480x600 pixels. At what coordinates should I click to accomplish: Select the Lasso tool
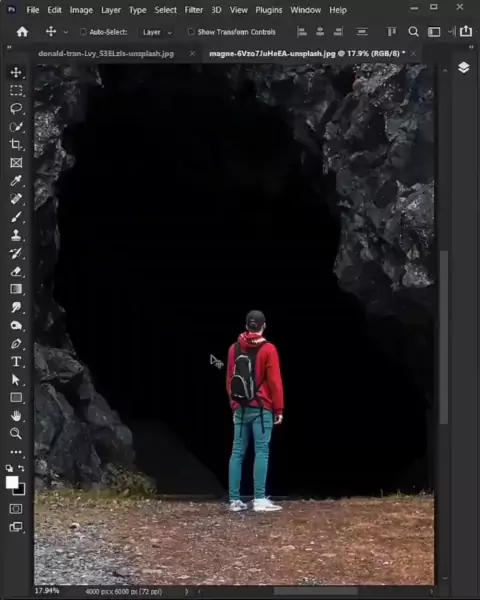click(x=16, y=108)
